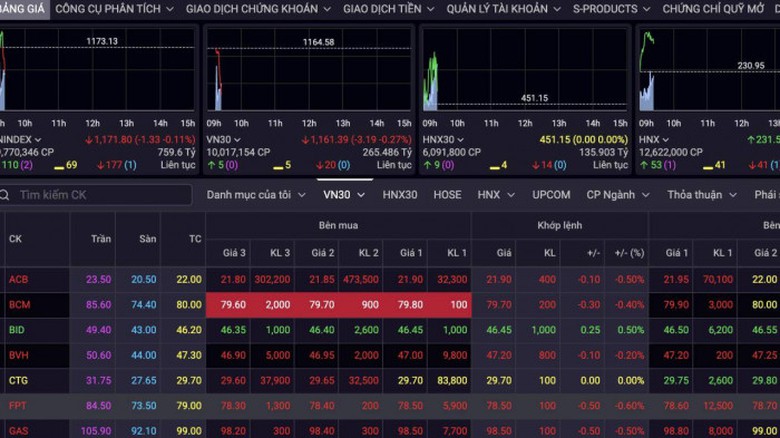
Task: Click the Tìm kiếm CK search field
Action: point(100,195)
